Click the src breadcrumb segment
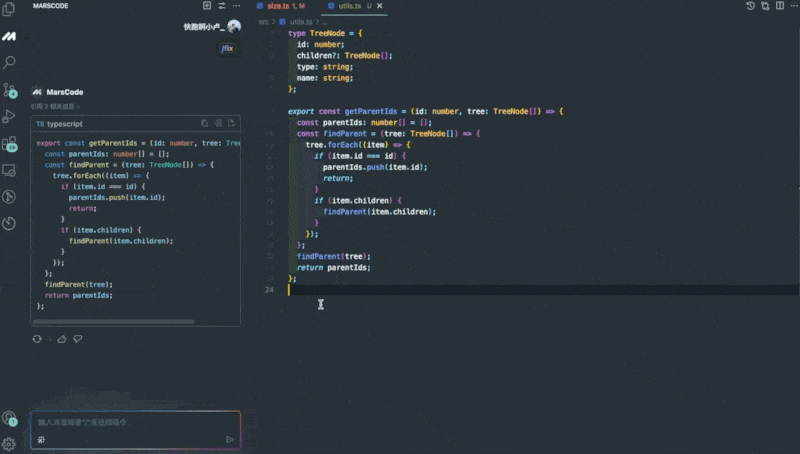800x454 pixels. click(x=263, y=21)
